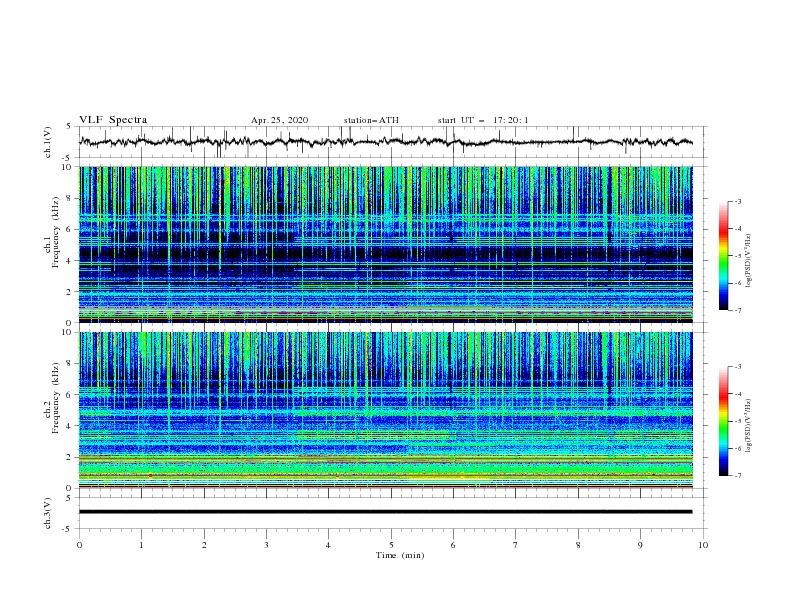Click the 10 minute tick on time axis
The width and height of the screenshot is (792, 612).
point(703,545)
